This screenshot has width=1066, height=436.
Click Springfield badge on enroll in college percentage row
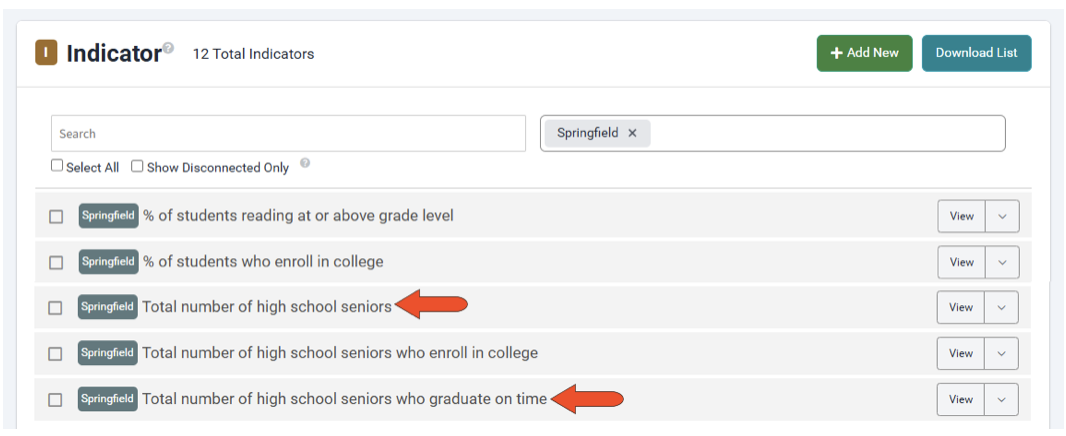tap(108, 262)
